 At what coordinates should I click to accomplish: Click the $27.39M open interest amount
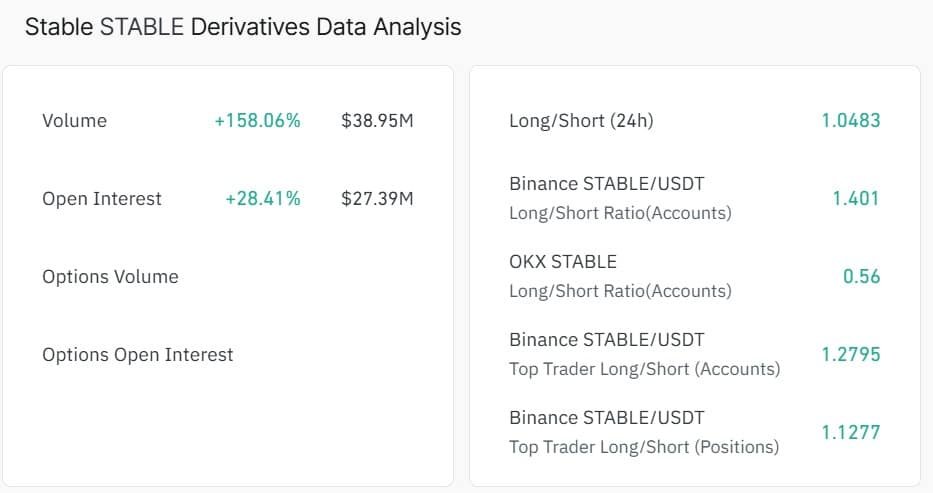(377, 199)
